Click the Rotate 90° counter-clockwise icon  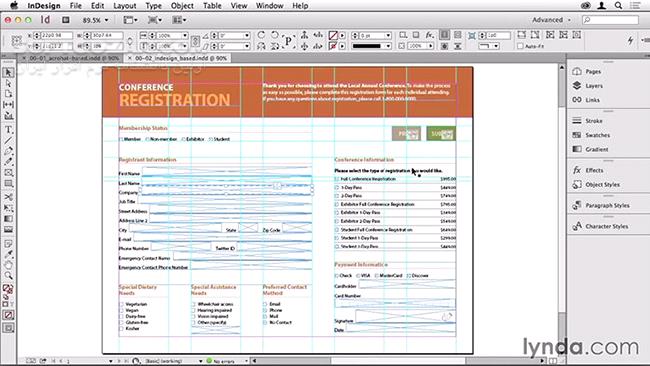click(x=275, y=35)
